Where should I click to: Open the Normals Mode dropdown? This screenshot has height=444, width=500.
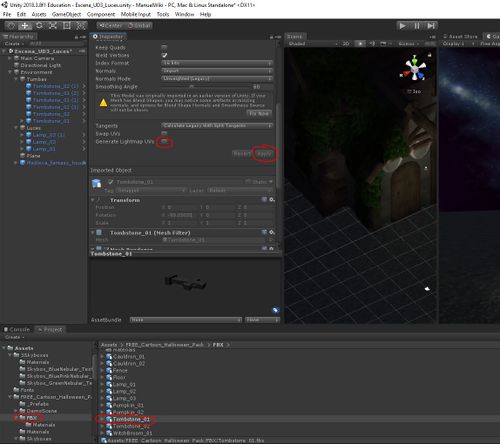click(x=217, y=79)
